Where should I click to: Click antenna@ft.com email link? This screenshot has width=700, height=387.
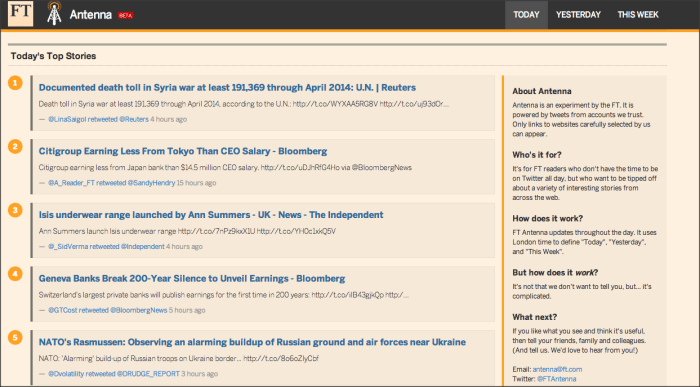(x=557, y=369)
